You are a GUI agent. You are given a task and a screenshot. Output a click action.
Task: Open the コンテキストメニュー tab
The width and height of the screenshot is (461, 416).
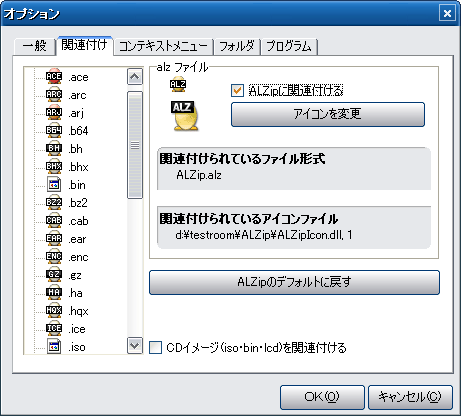(x=163, y=46)
